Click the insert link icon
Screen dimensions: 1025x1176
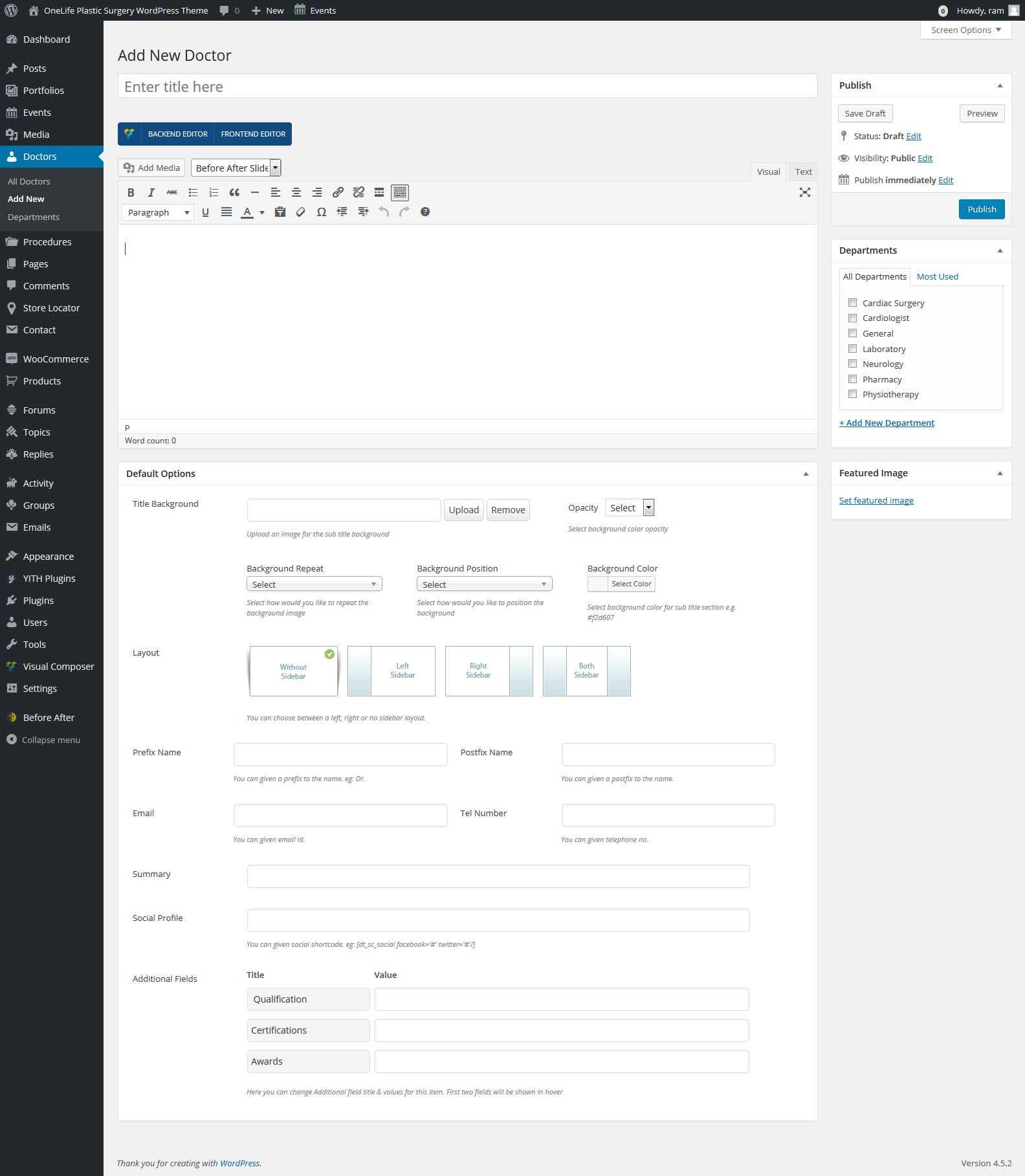[338, 192]
